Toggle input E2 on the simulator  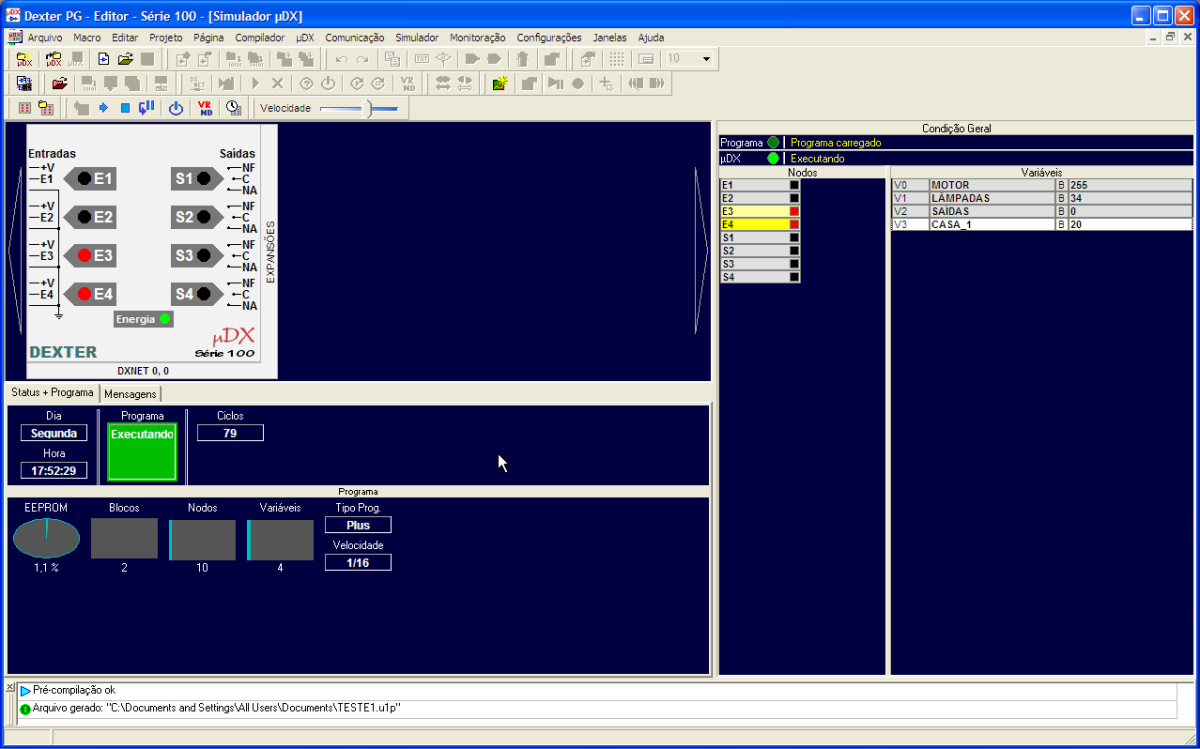coord(91,216)
